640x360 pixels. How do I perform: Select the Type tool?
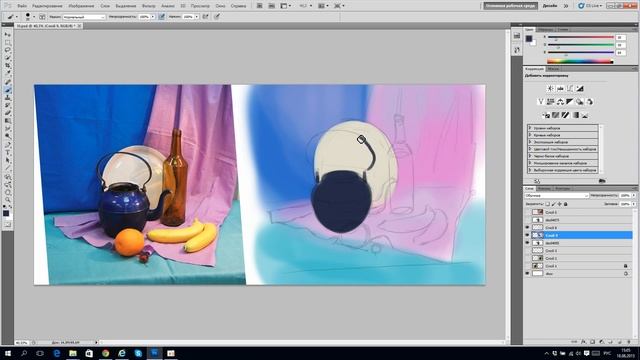tap(7, 152)
